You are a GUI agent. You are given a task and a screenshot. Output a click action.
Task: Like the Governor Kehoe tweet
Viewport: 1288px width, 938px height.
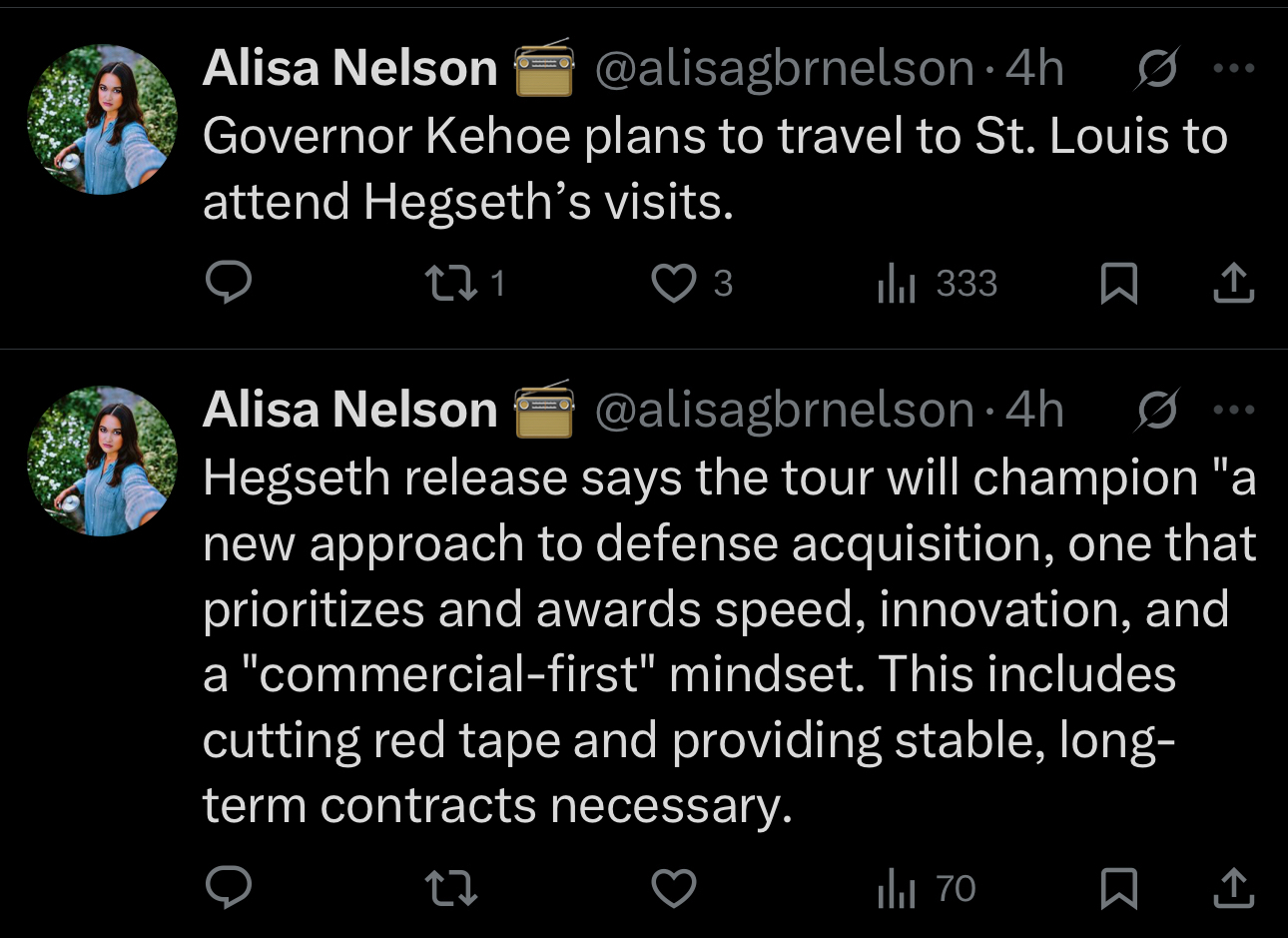coord(674,283)
